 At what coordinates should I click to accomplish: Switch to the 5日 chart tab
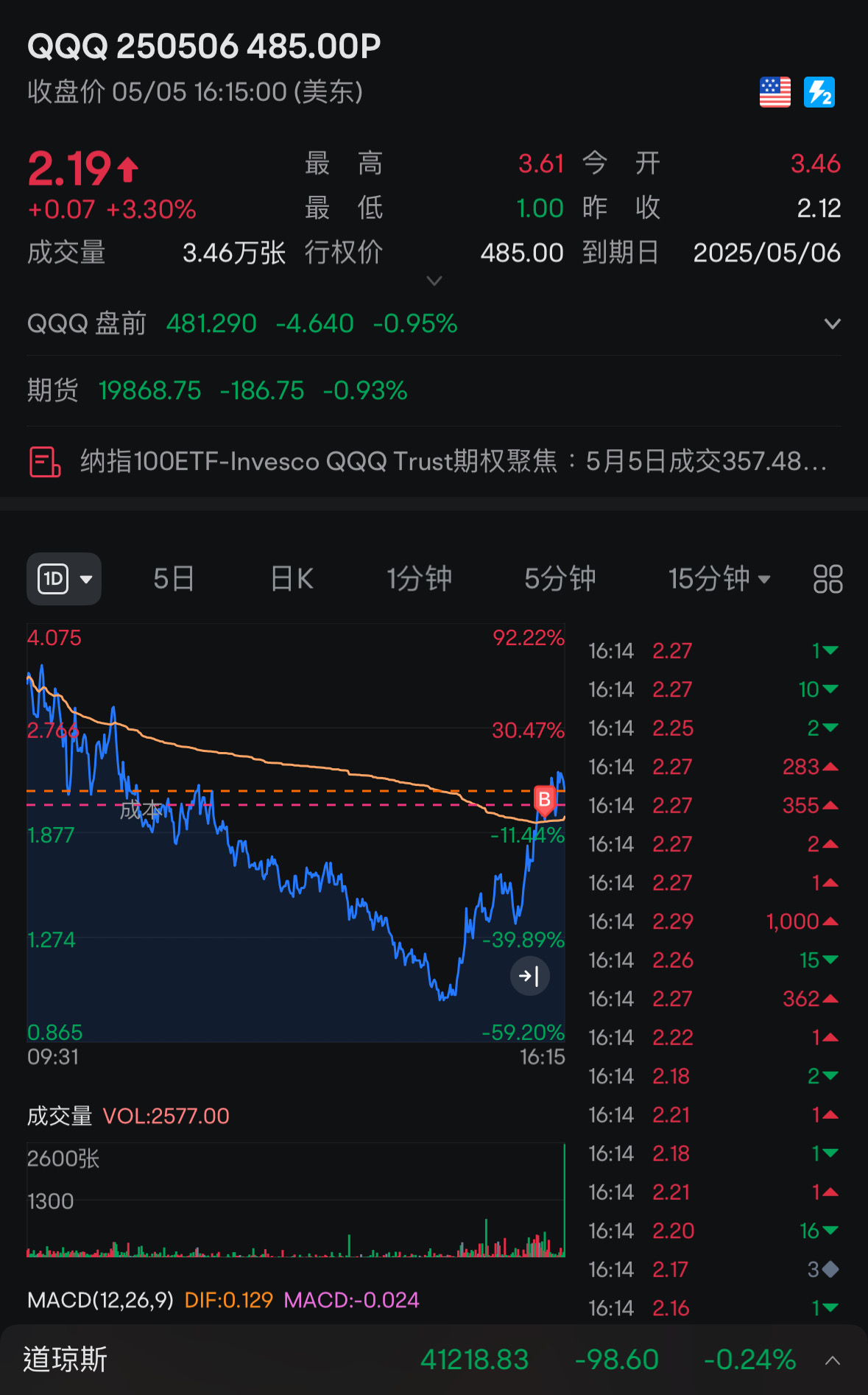pos(174,579)
